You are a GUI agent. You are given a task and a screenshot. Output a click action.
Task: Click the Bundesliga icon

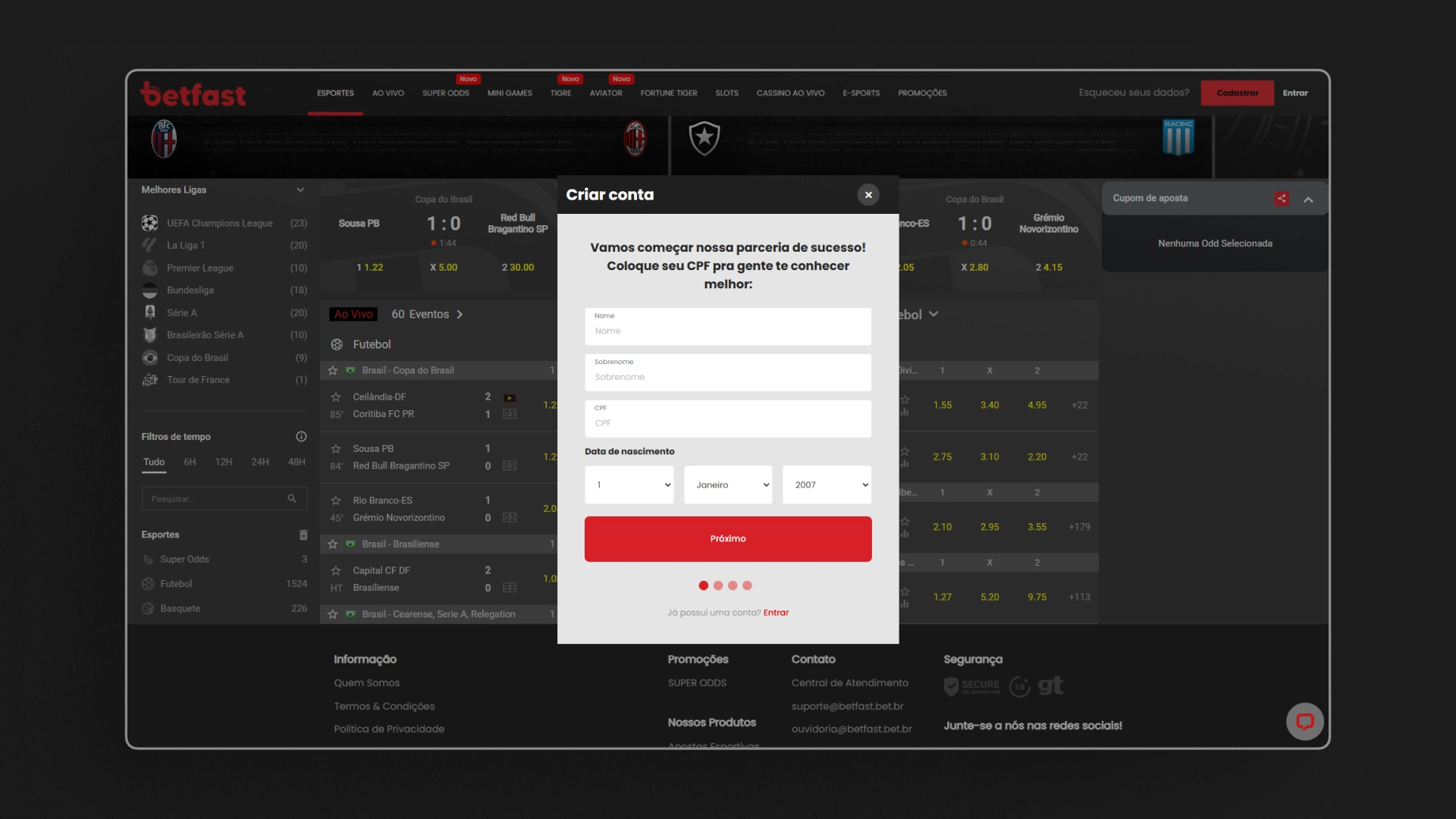pyautogui.click(x=150, y=290)
